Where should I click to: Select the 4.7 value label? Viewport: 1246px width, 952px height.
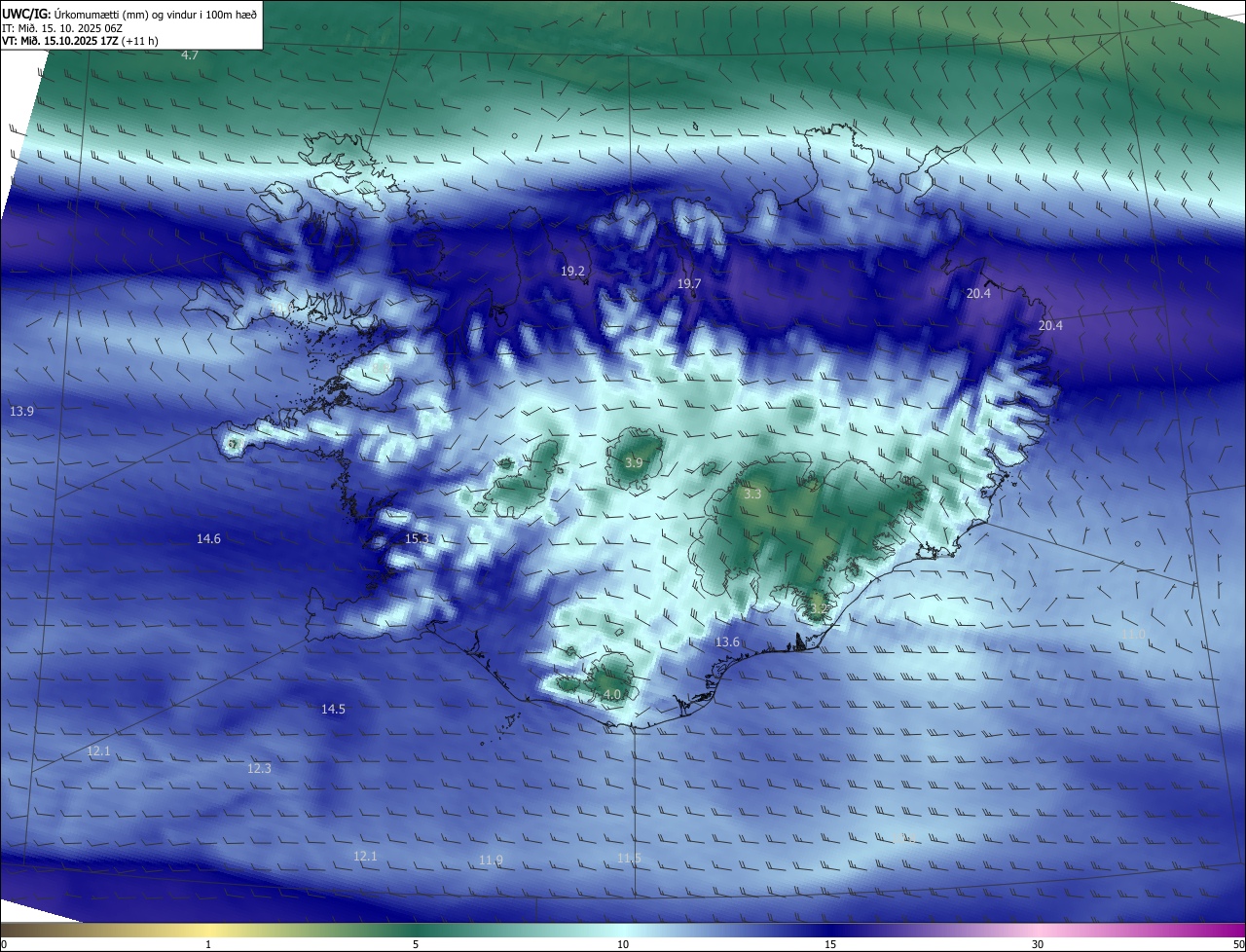(190, 55)
